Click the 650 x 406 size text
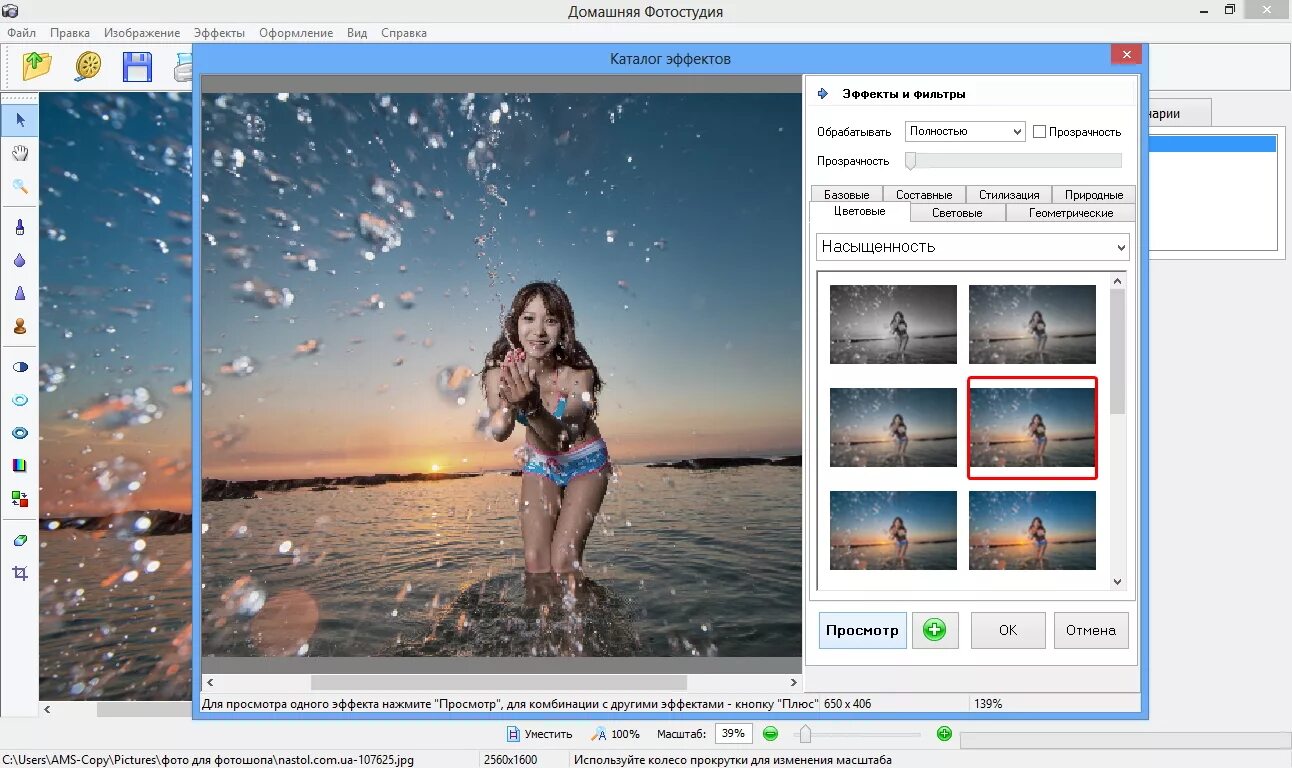This screenshot has width=1292, height=768. (848, 704)
